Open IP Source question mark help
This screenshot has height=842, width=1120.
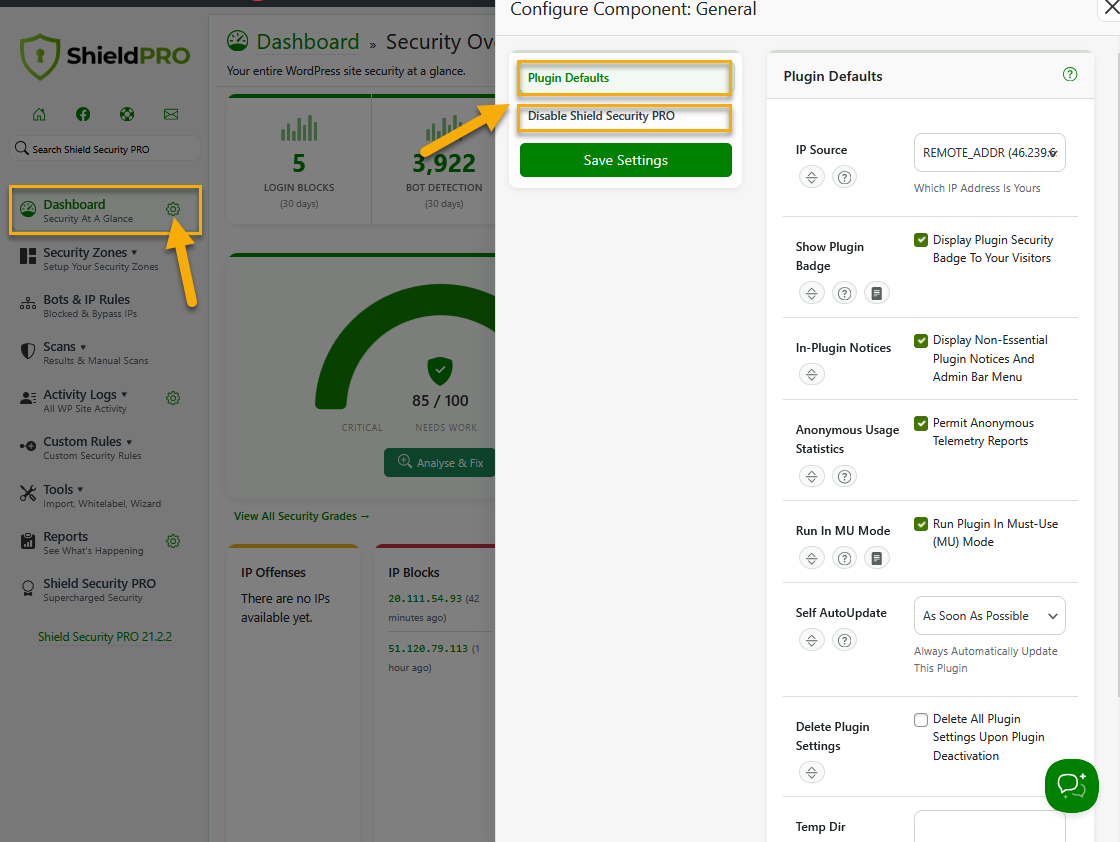pos(844,177)
